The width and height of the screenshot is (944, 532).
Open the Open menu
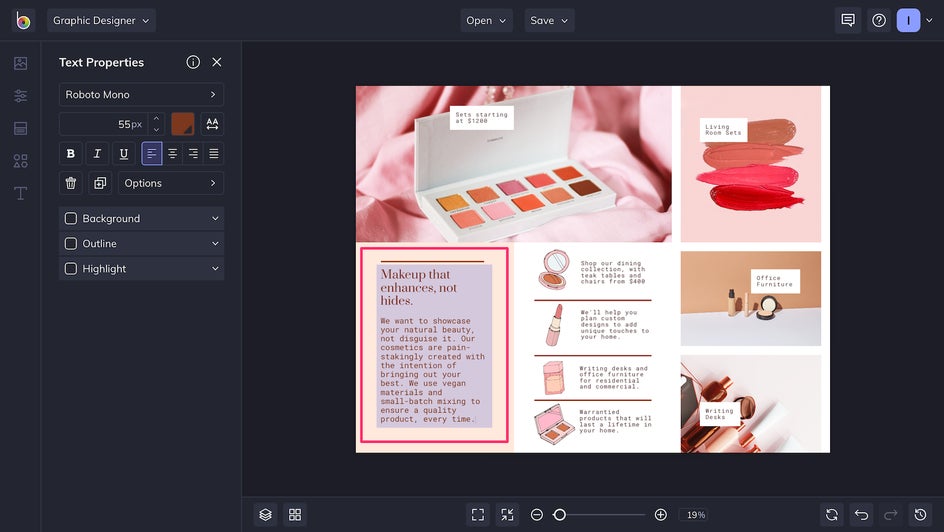coord(486,20)
